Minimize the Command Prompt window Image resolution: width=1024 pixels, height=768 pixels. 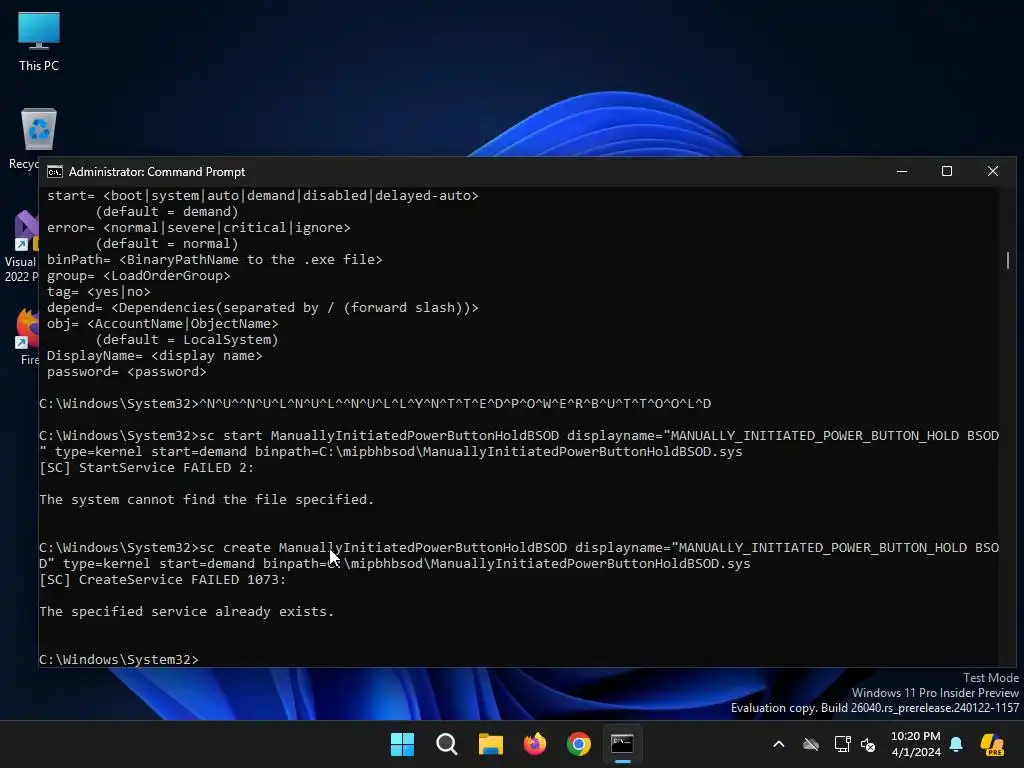pyautogui.click(x=902, y=171)
